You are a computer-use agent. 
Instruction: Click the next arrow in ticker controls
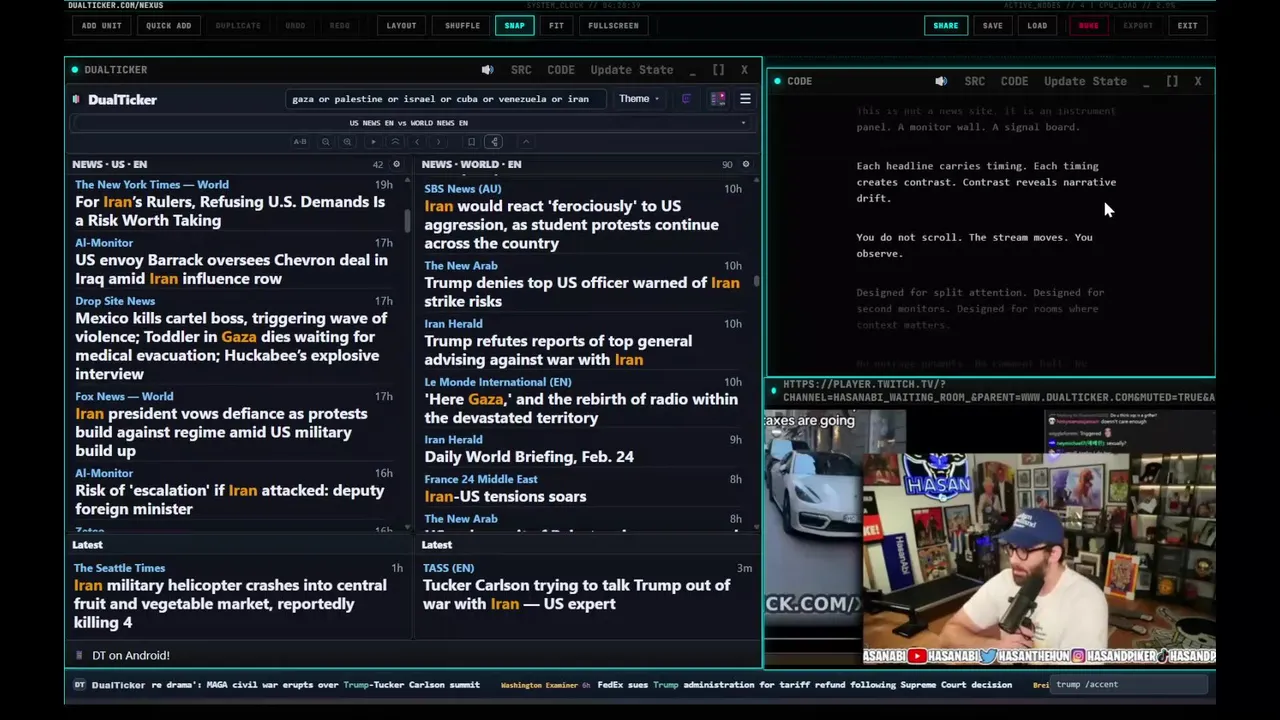pyautogui.click(x=438, y=142)
